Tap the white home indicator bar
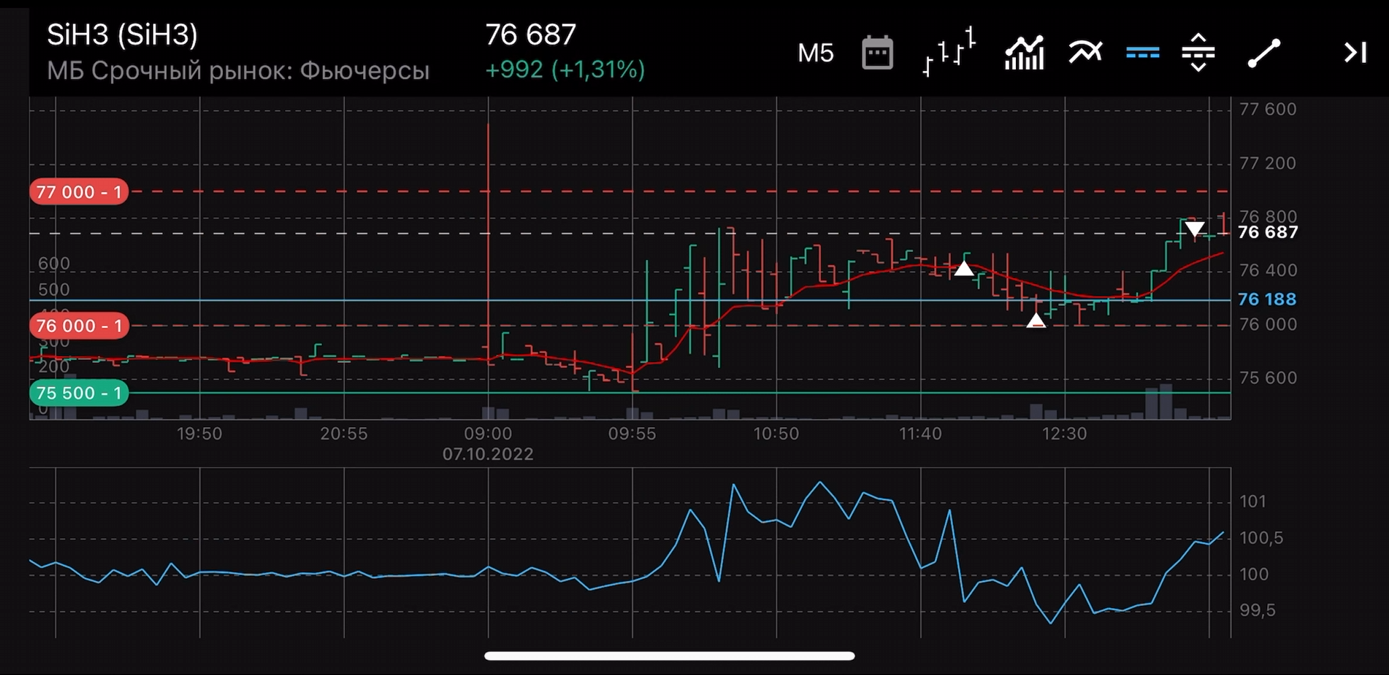Screen dimensions: 1389x675 coord(669,656)
